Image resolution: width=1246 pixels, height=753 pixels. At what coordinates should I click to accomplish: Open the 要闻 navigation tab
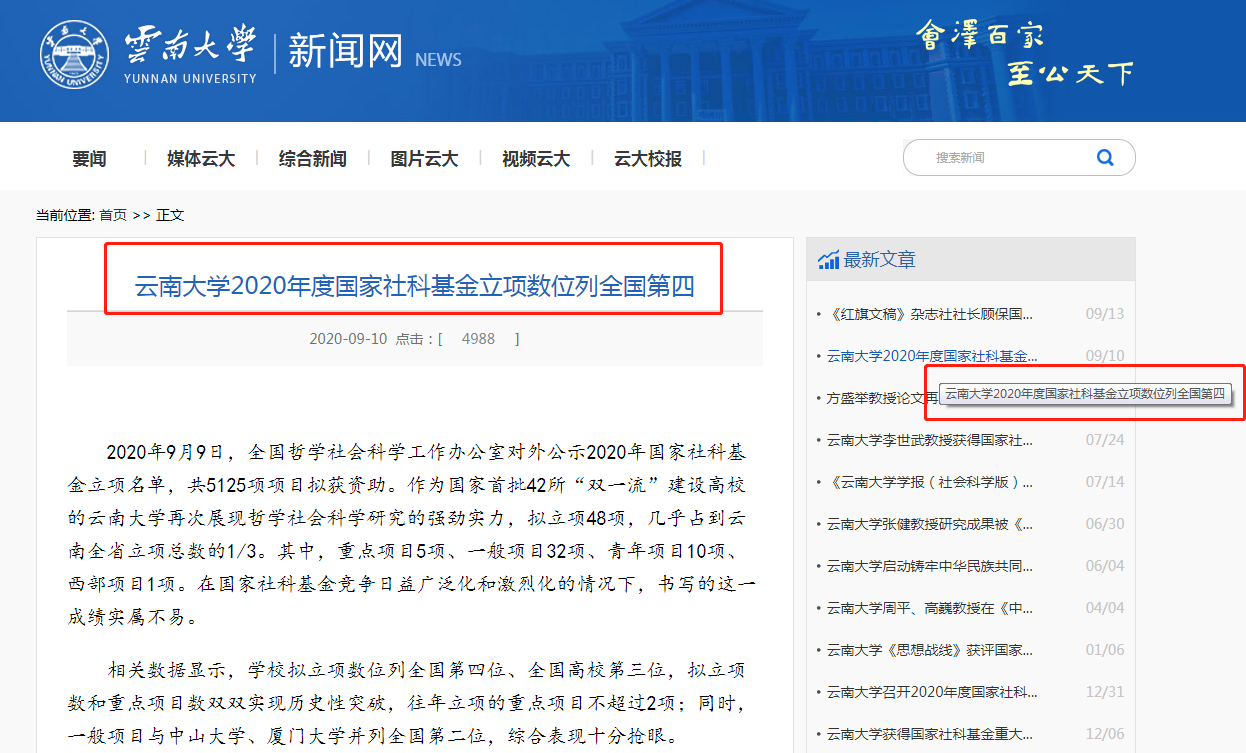pyautogui.click(x=89, y=158)
